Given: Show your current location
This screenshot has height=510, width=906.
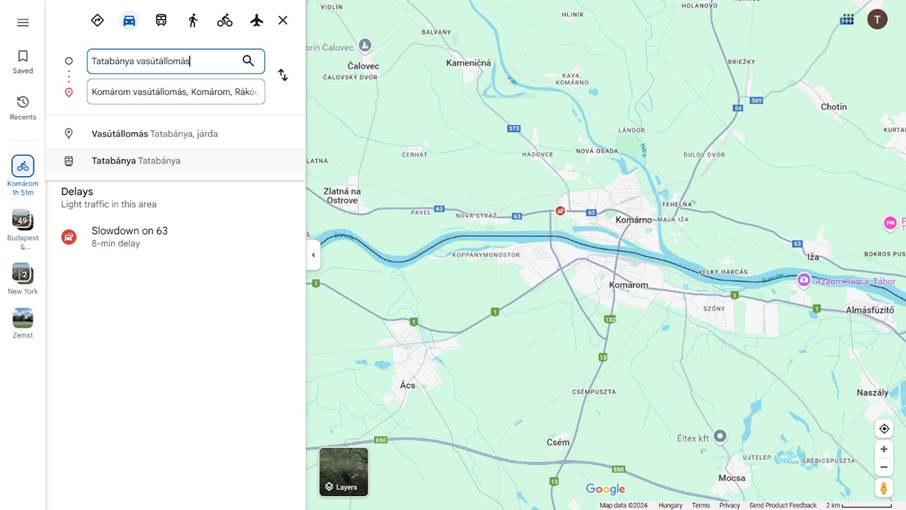Looking at the screenshot, I should (884, 429).
